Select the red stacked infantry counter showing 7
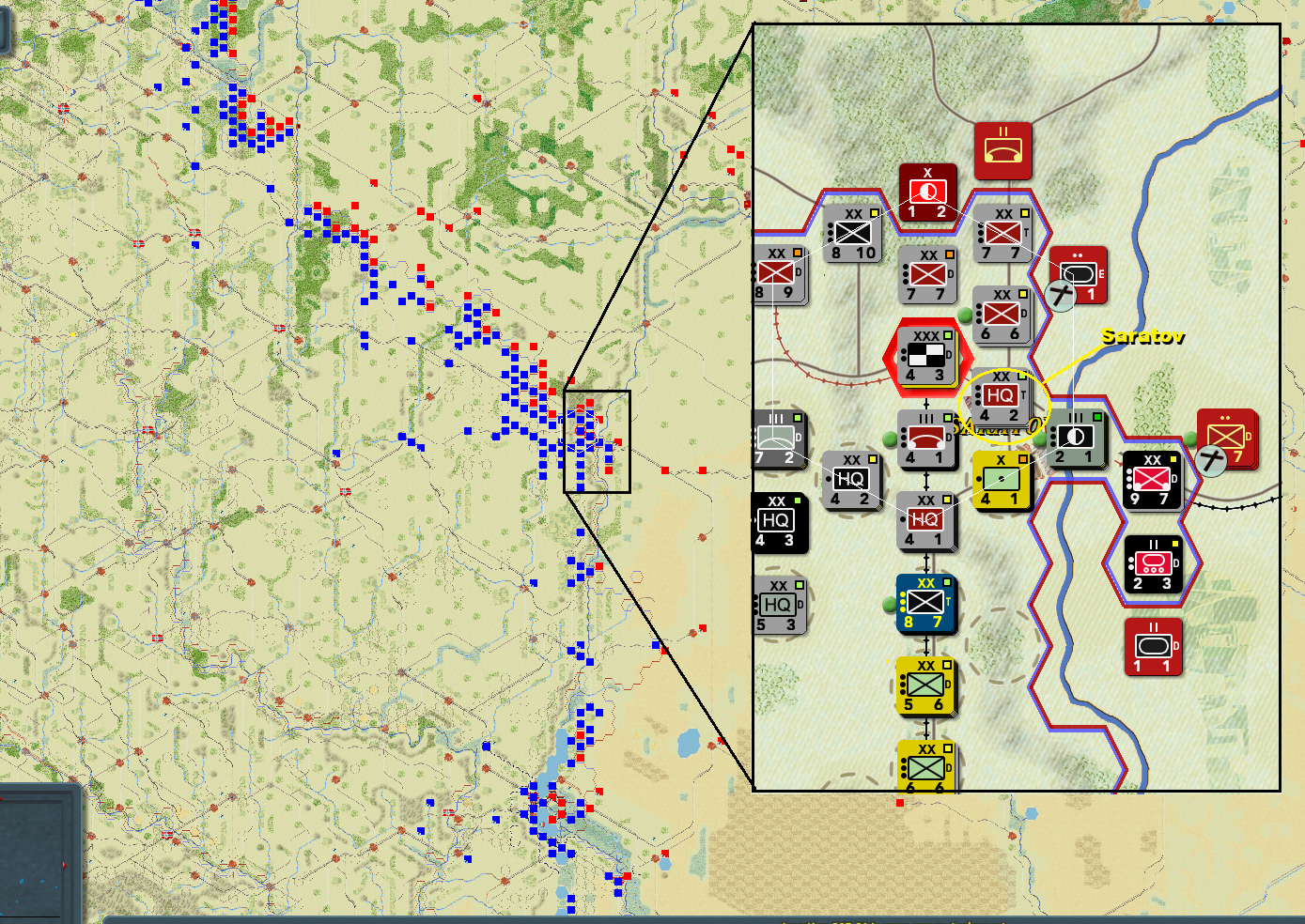The height and width of the screenshot is (924, 1305). pyautogui.click(x=1226, y=439)
